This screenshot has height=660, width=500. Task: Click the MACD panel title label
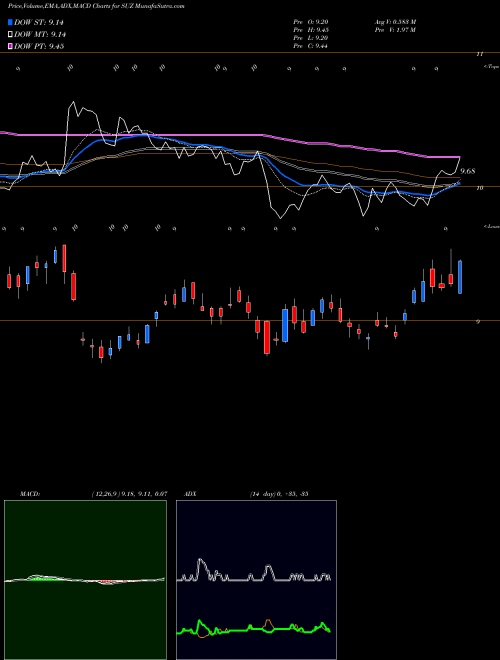[30, 494]
